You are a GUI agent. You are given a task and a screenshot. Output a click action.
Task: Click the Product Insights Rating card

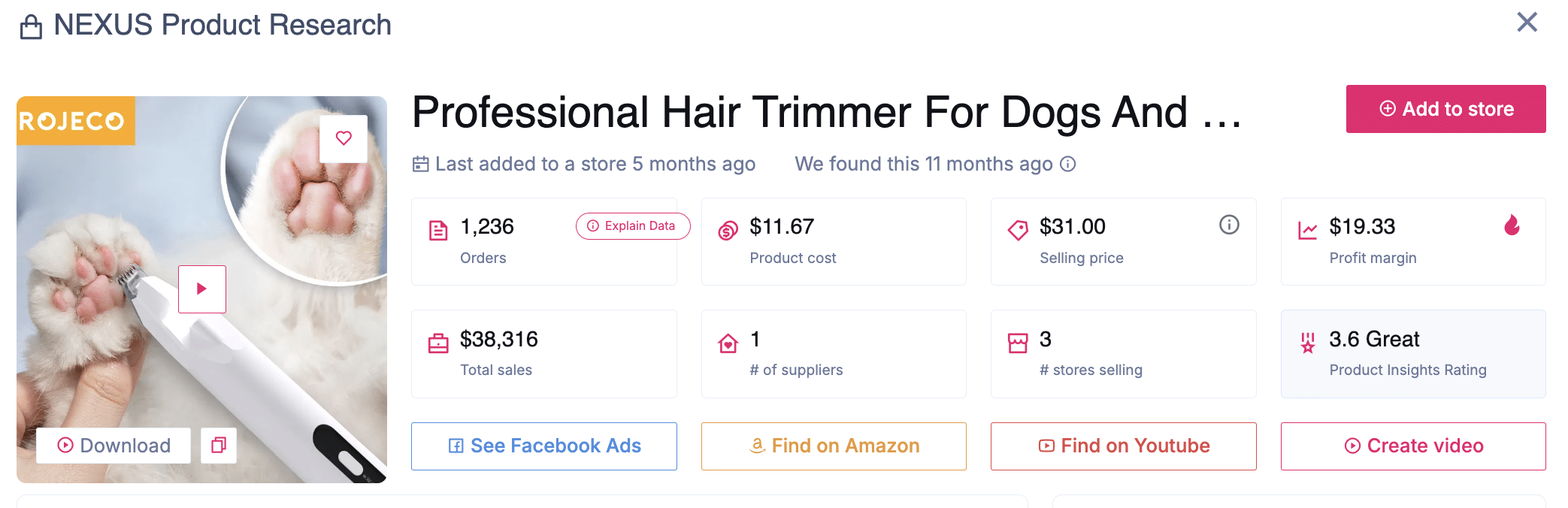[1413, 354]
